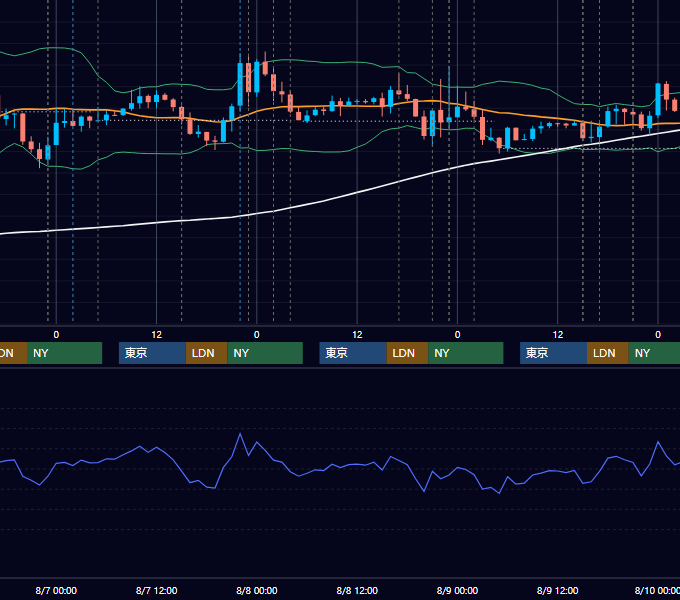Screen dimensions: 680x600
Task: Select the 8/7 12:00 date axis label
Action: [x=156, y=590]
